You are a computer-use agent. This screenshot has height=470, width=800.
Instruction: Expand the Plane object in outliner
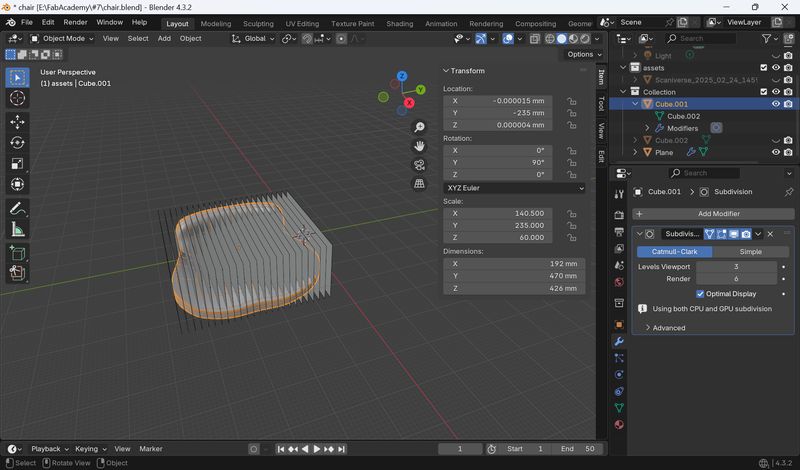coord(635,153)
